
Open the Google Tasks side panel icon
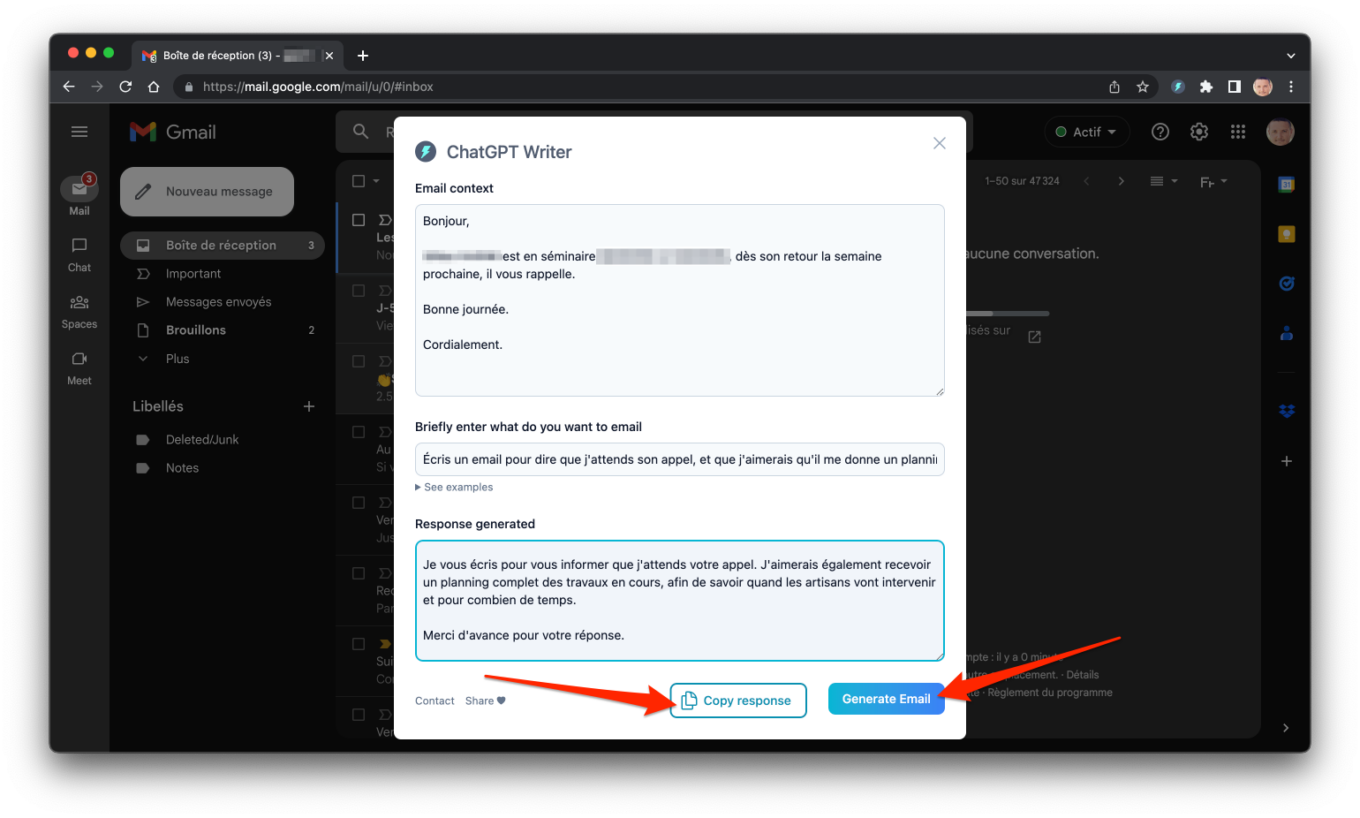(1287, 284)
